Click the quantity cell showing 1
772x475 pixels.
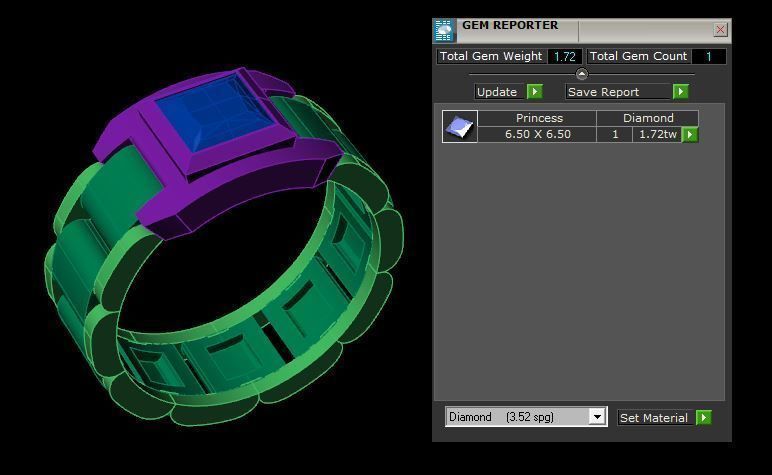[614, 134]
